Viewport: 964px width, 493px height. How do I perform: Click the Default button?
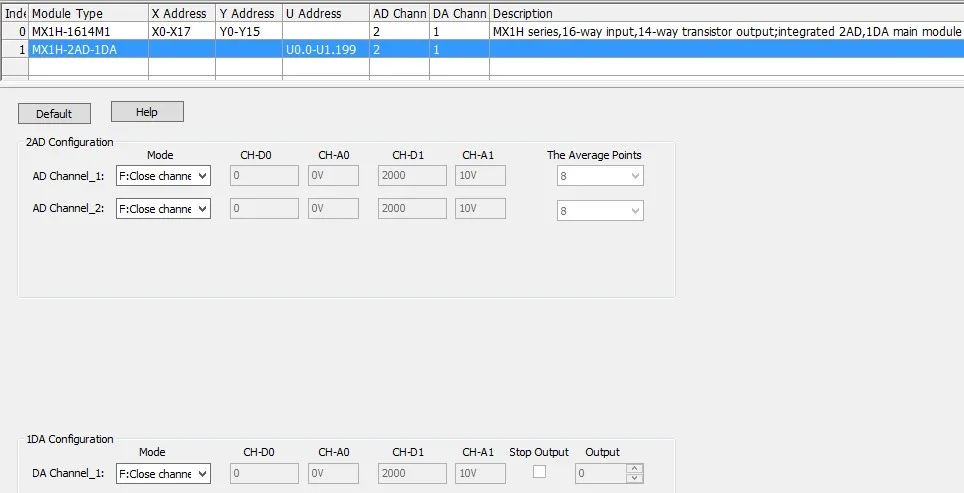(x=54, y=114)
